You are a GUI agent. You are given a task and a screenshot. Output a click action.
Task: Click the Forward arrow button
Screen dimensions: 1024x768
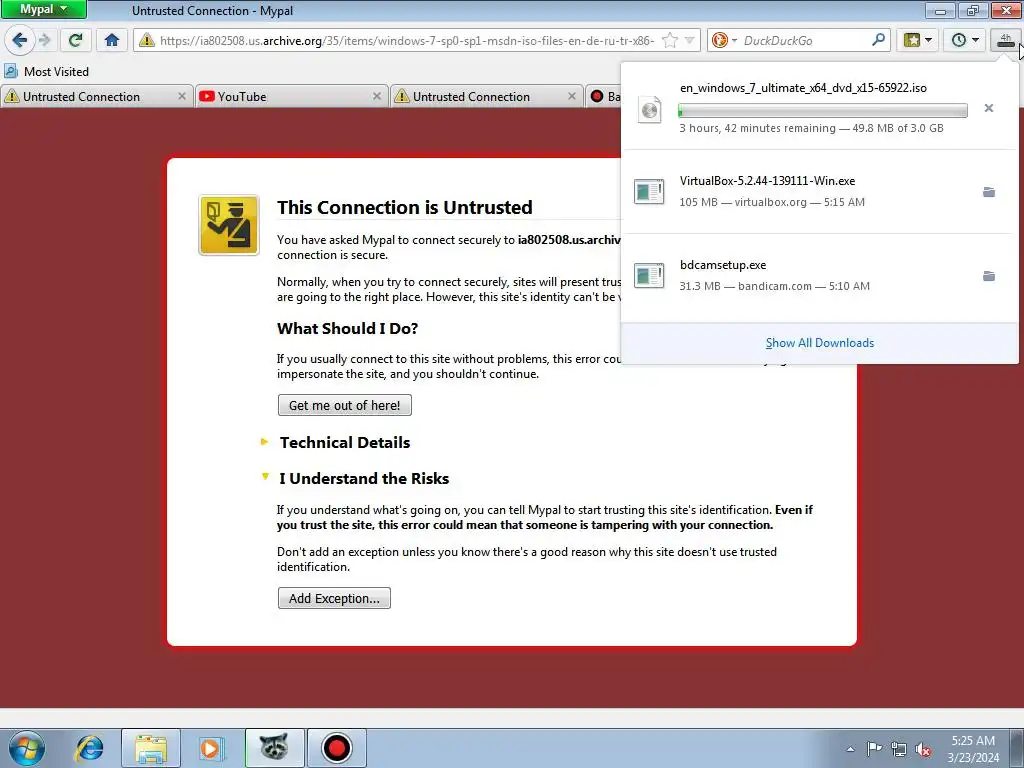pyautogui.click(x=44, y=40)
